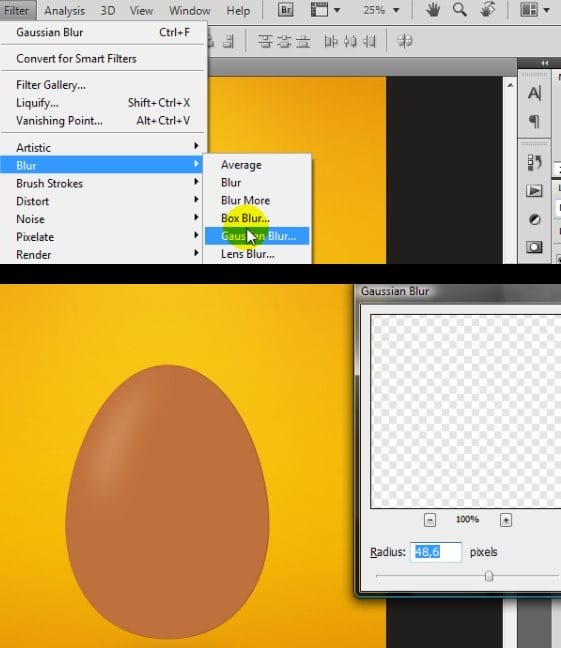Viewport: 561px width, 648px height.
Task: Open the Masks panel icon
Action: point(534,247)
